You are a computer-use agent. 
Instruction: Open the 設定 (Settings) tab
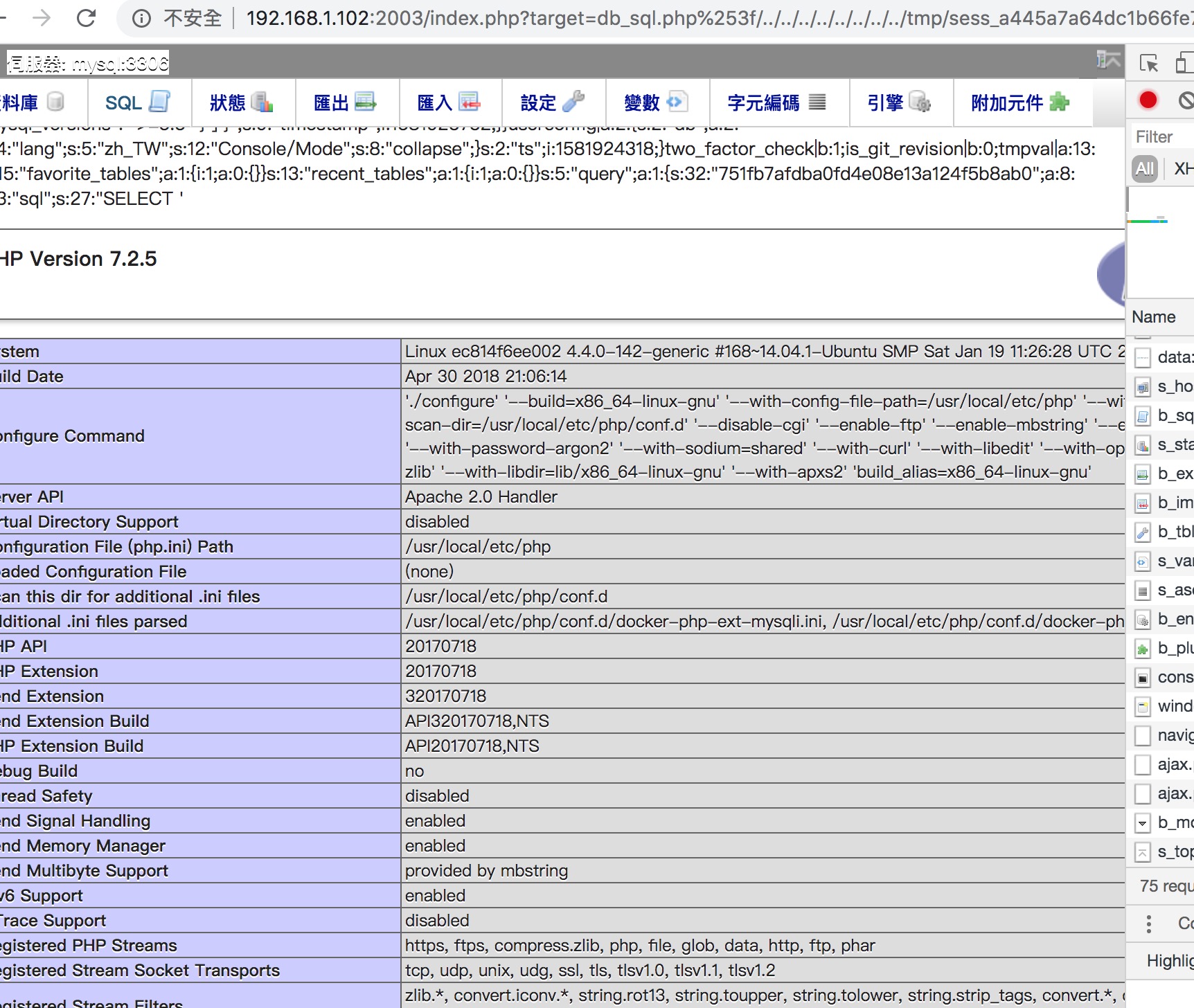tap(553, 102)
